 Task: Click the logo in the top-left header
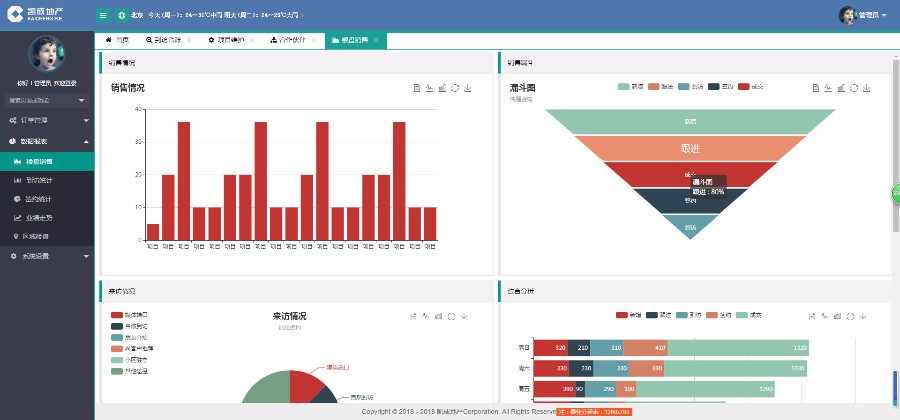pyautogui.click(x=36, y=14)
